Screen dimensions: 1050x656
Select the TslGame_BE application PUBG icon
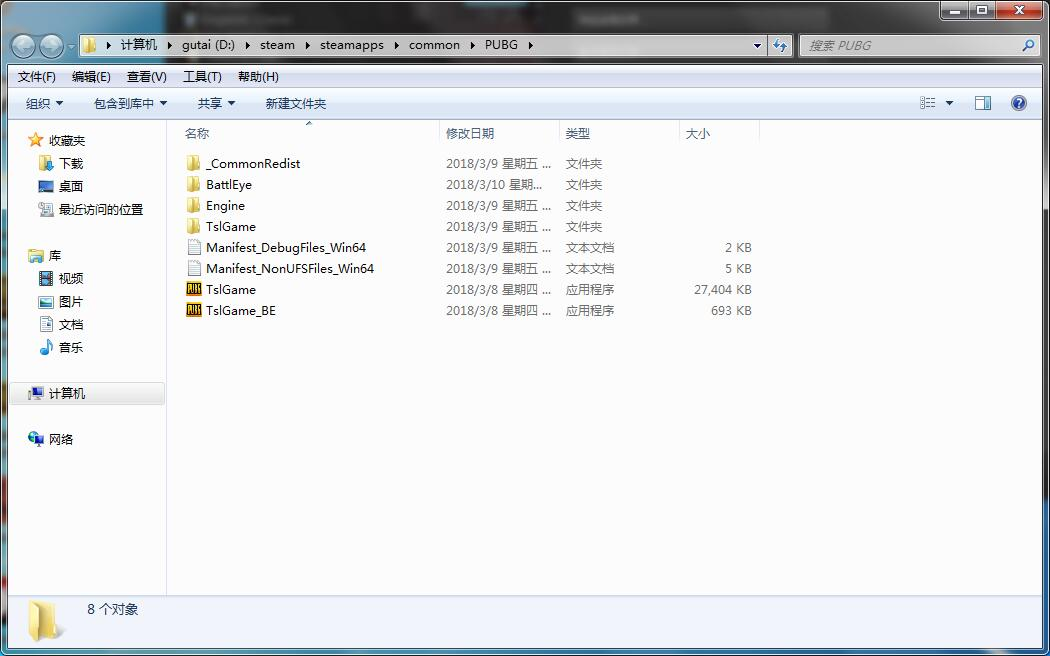194,311
